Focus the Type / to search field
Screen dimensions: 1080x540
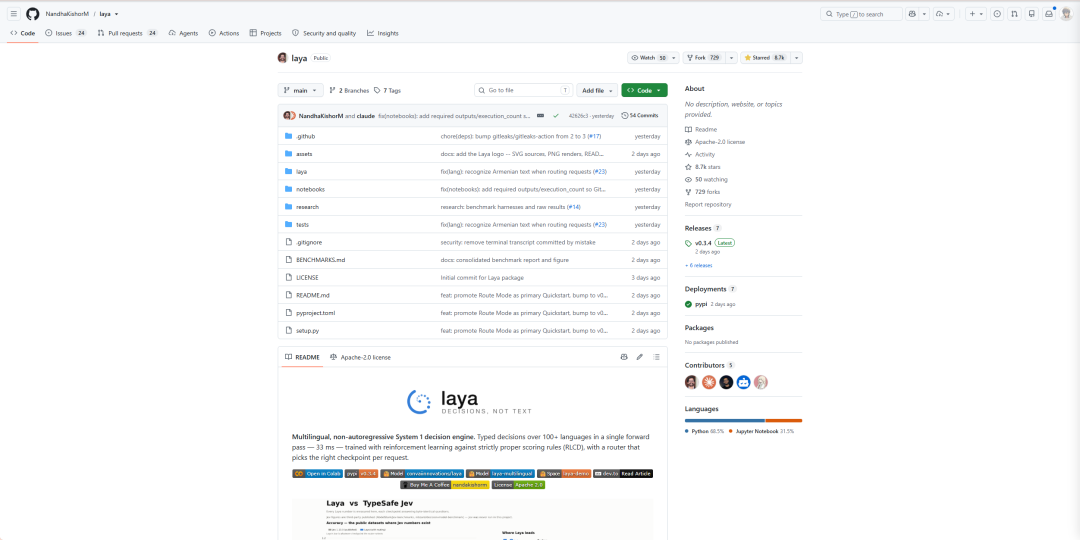(x=862, y=14)
